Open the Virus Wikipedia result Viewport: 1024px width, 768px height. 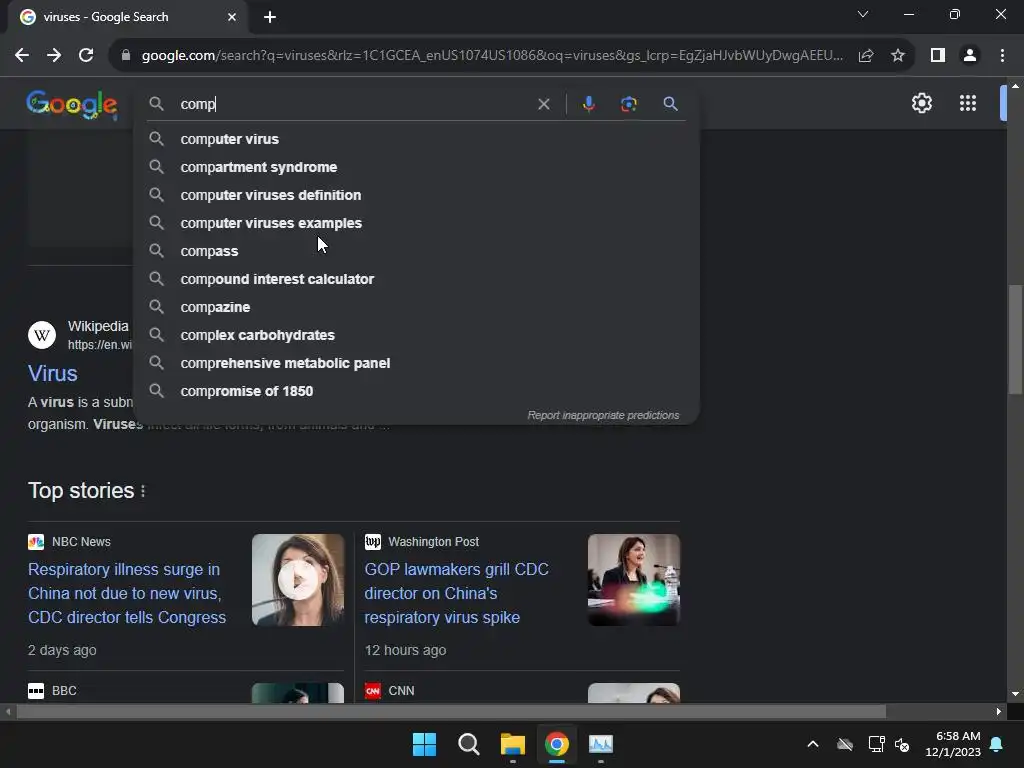tap(53, 374)
